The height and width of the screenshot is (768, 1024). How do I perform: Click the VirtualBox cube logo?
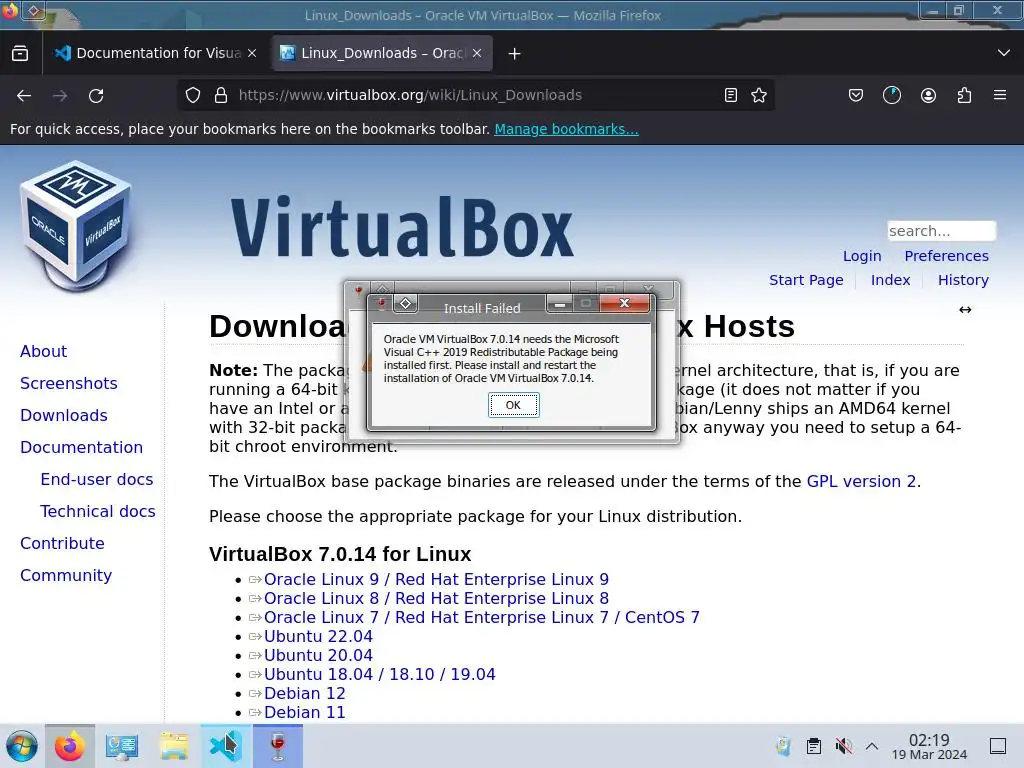pyautogui.click(x=77, y=225)
